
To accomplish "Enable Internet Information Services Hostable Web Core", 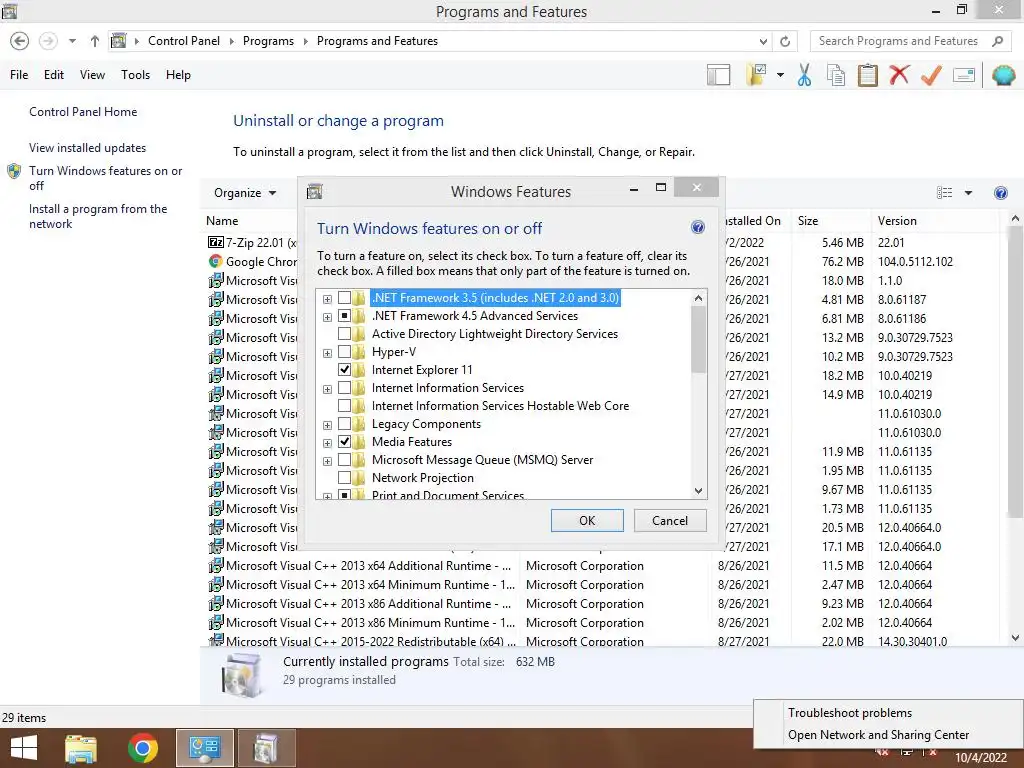I will point(344,406).
